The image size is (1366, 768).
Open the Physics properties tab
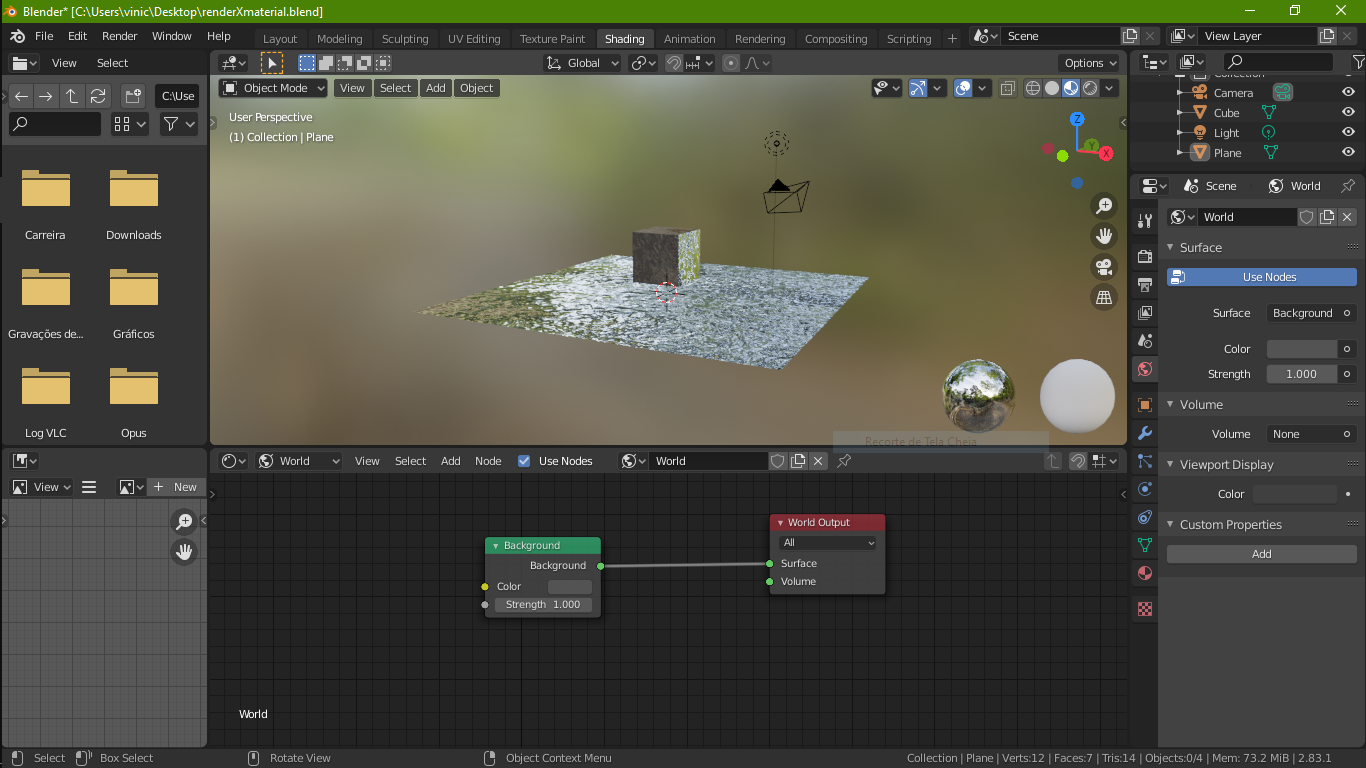(1145, 489)
